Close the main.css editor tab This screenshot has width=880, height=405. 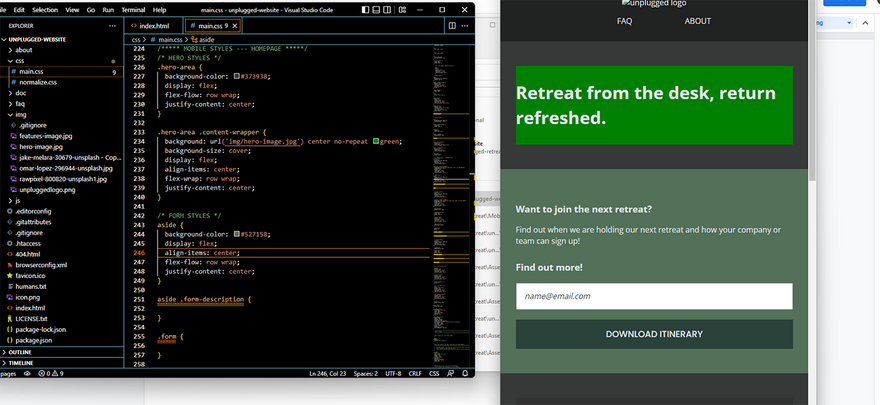(236, 25)
